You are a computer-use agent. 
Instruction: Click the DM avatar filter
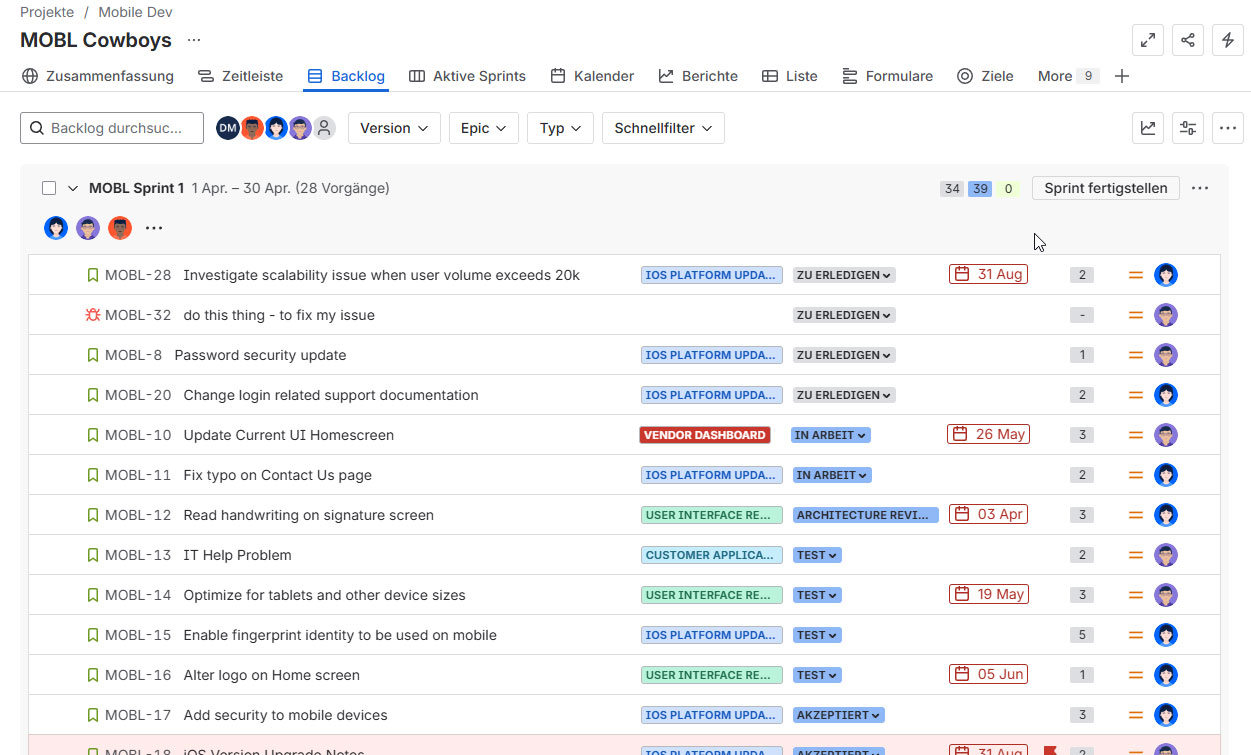(228, 128)
